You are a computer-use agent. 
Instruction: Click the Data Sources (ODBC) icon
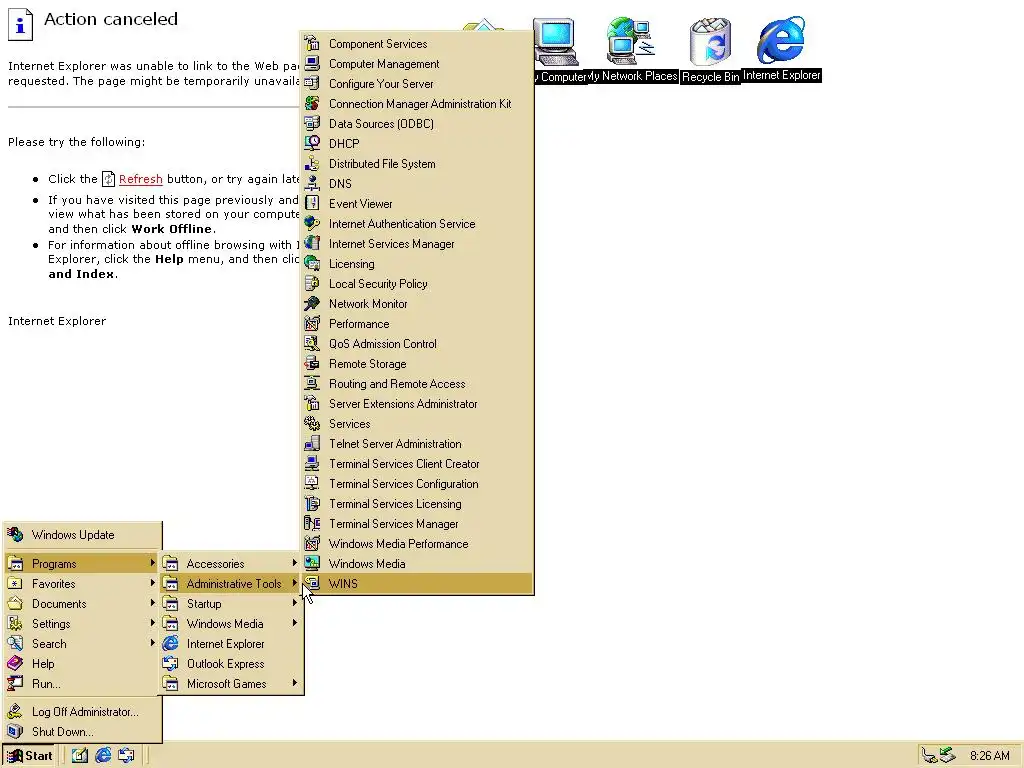pyautogui.click(x=312, y=123)
